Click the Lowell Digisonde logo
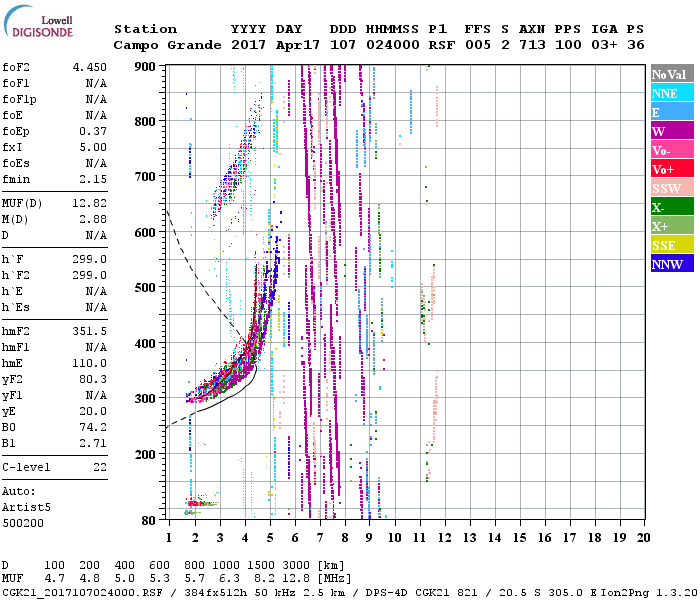The height and width of the screenshot is (600, 700). (x=44, y=26)
